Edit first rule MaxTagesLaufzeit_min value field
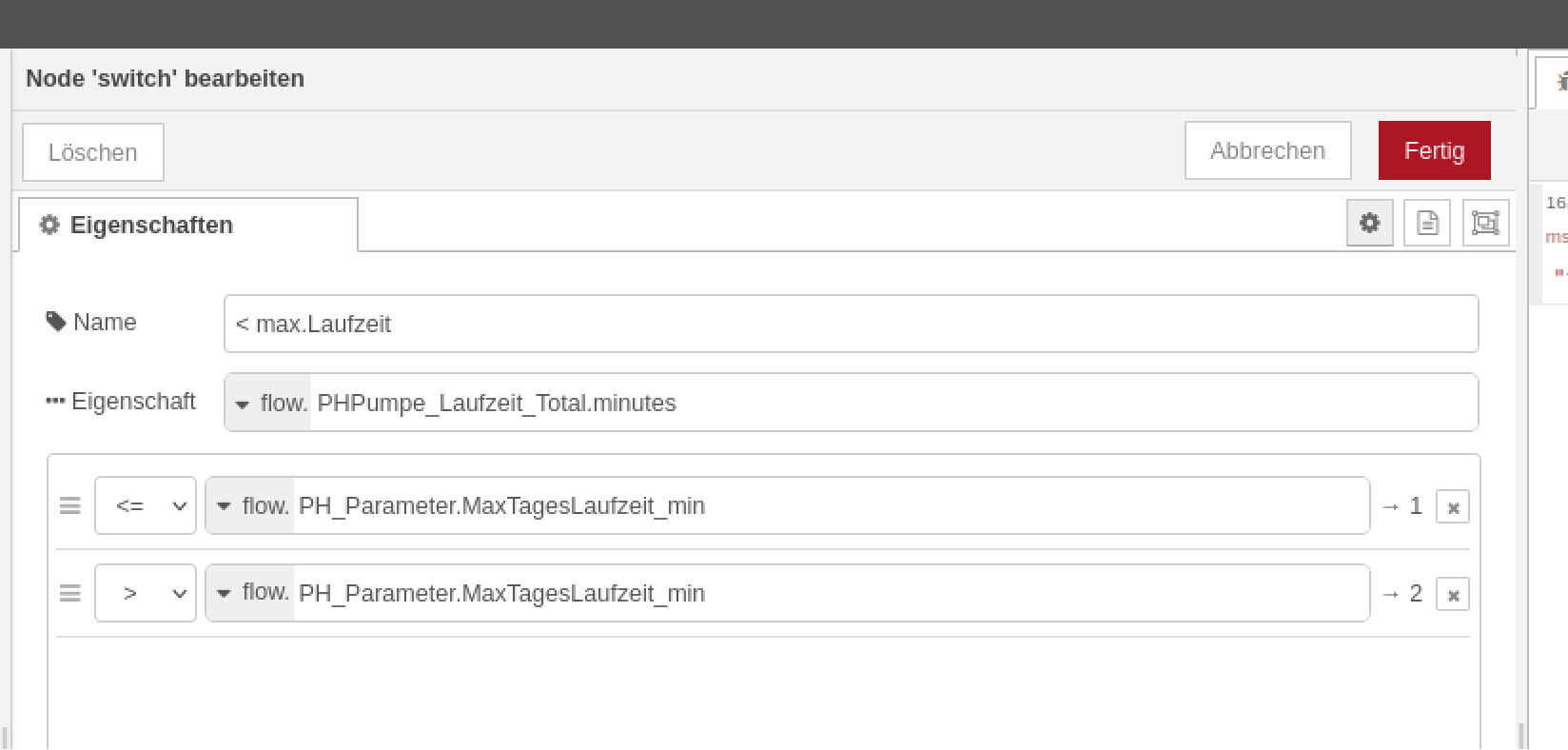The image size is (1568, 750). coord(831,505)
